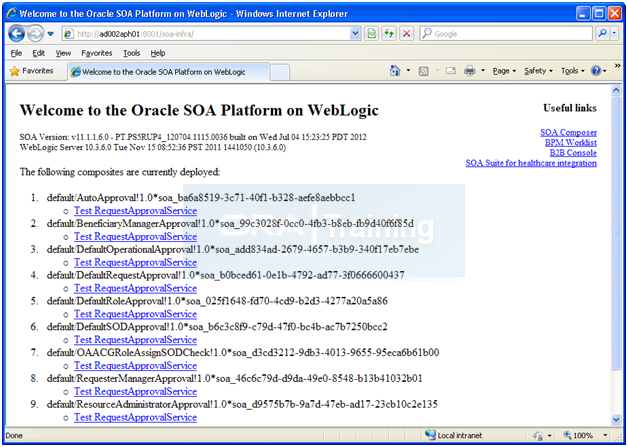Click the 100% zoom level button

578,435
